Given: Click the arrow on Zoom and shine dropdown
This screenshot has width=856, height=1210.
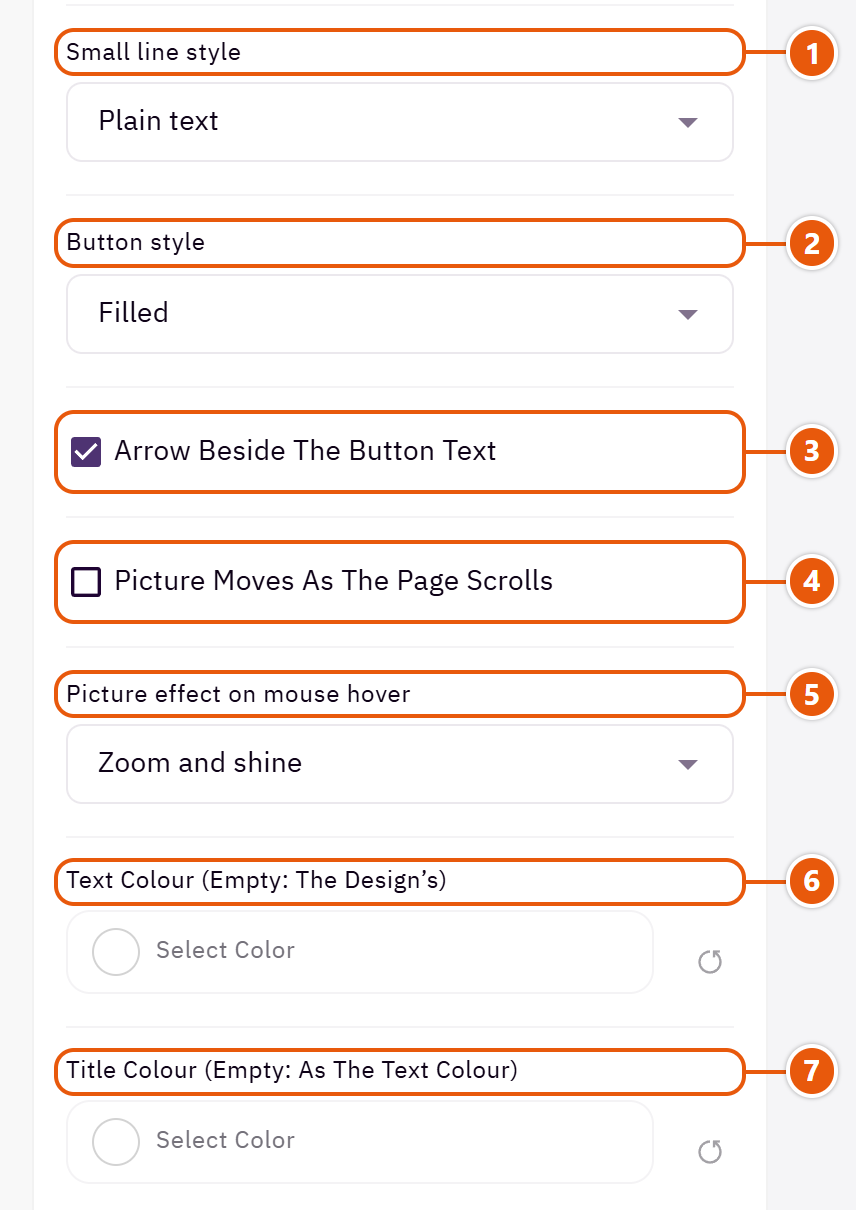Looking at the screenshot, I should click(x=687, y=765).
